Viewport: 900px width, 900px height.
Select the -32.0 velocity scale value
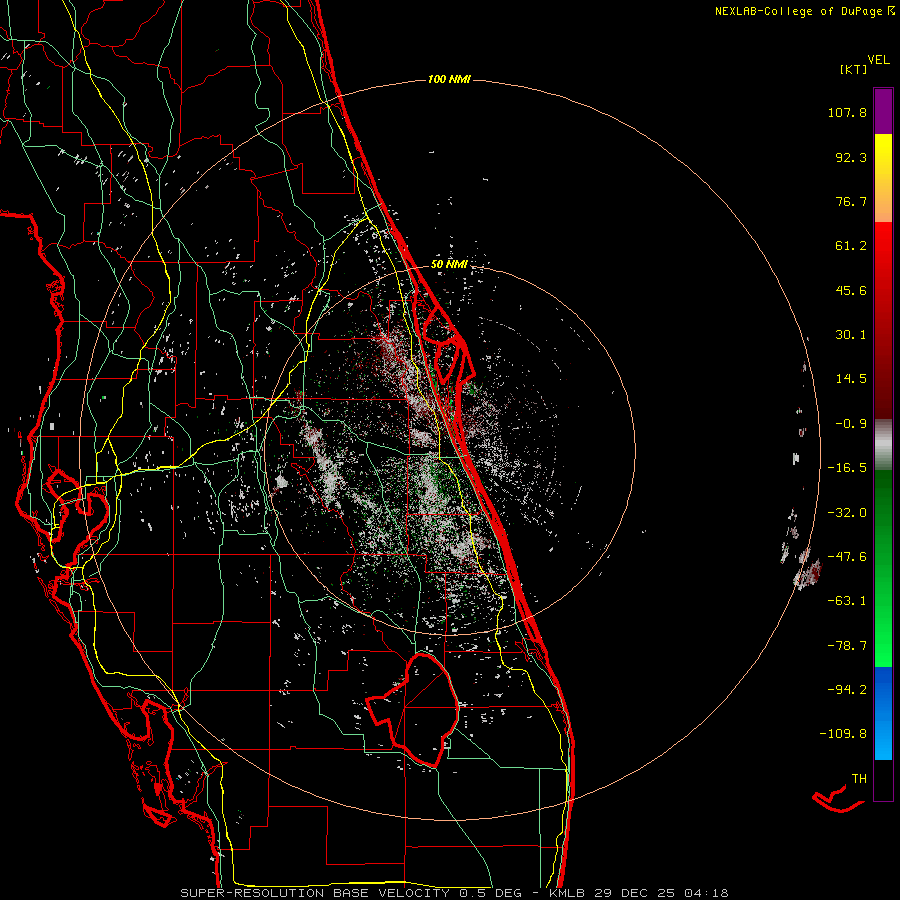pos(847,513)
